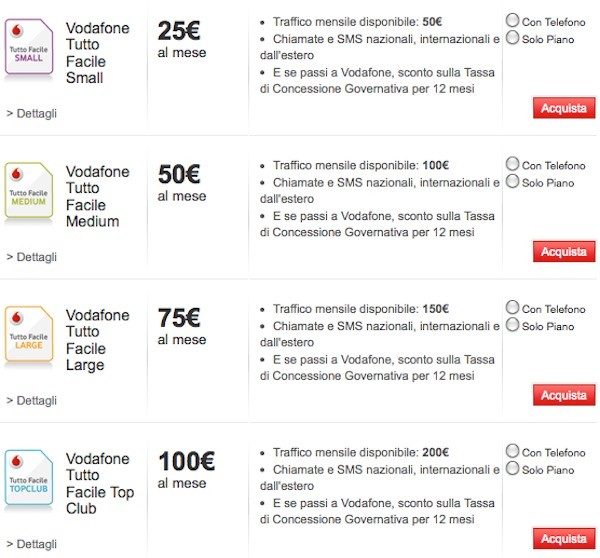Screen dimensions: 600x558
Task: Show Dettagli for the Top Club plan
Action: pos(31,544)
